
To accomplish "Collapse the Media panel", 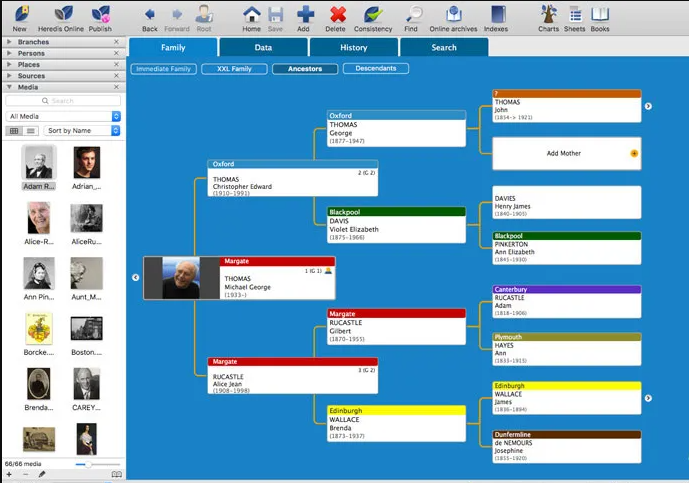I will pyautogui.click(x=9, y=87).
